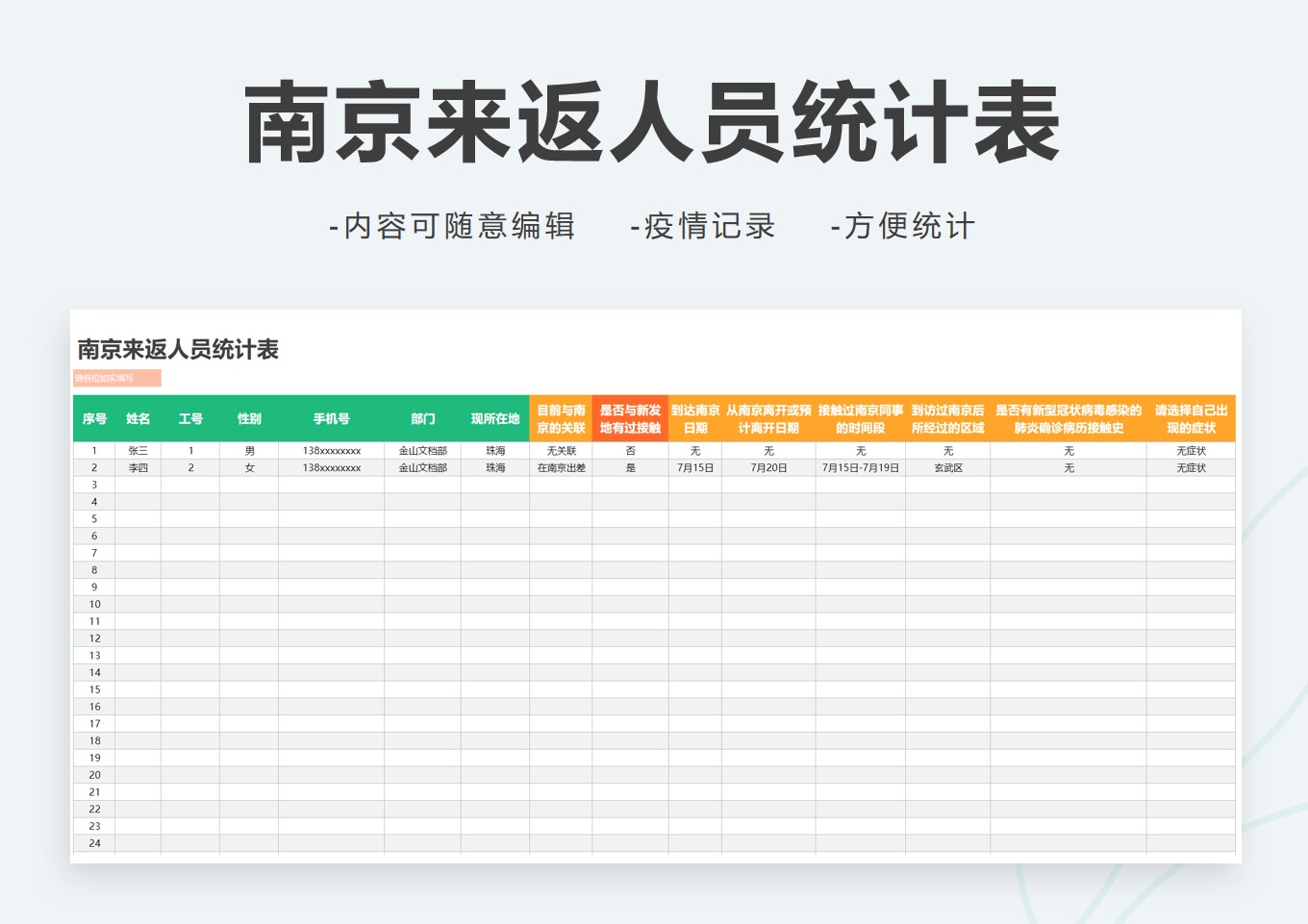1308x924 pixels.
Task: Click the 请选择自己出现的症状 header
Action: tap(1190, 418)
